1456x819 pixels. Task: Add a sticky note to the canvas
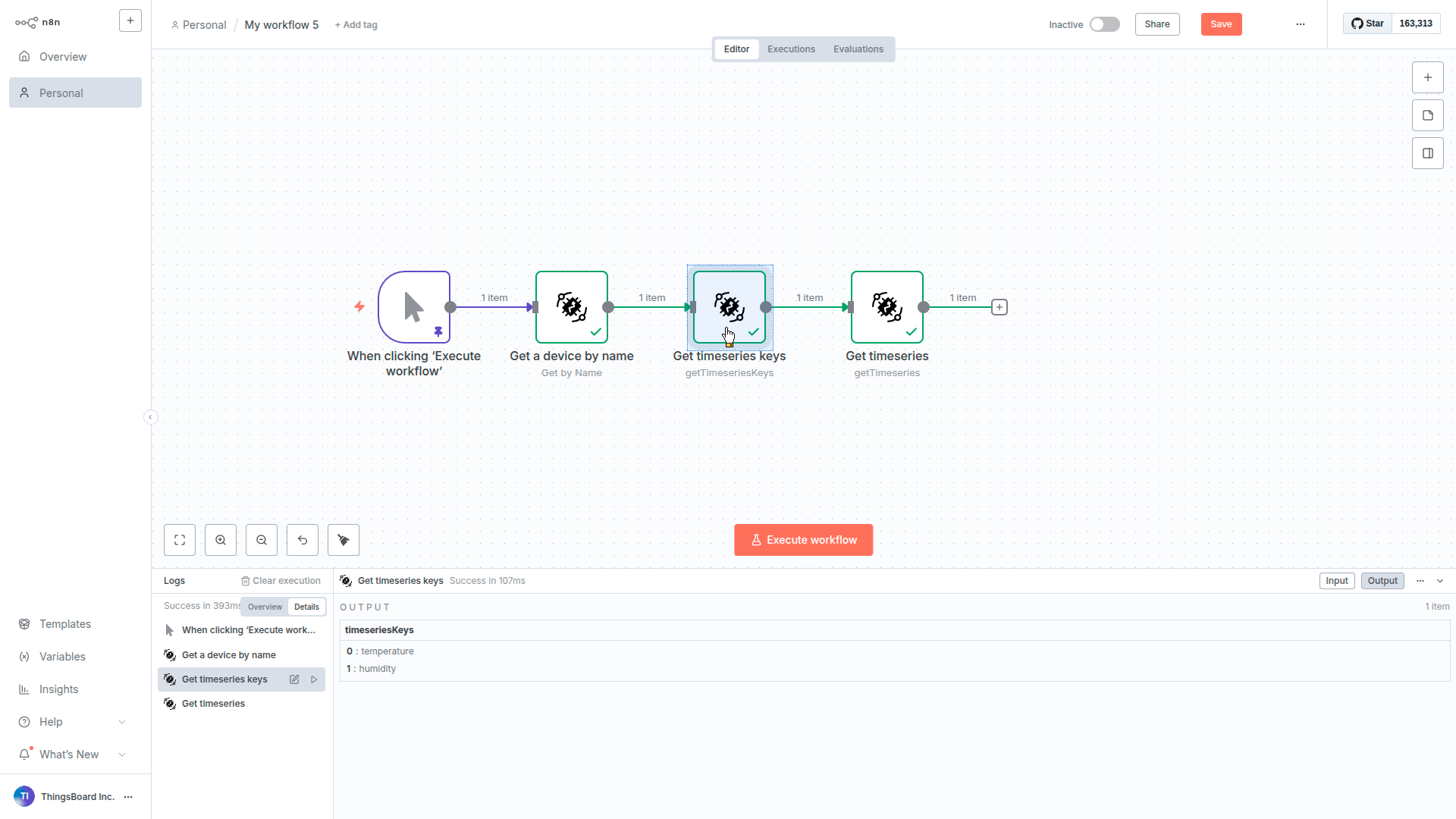[x=1428, y=115]
